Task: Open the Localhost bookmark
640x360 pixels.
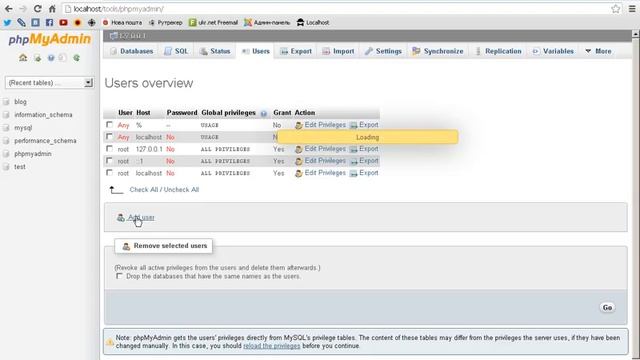Action: pos(313,22)
